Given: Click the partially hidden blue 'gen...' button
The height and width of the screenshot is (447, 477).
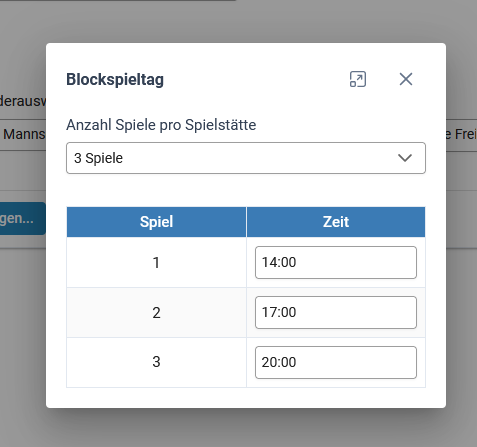Looking at the screenshot, I should tap(22, 218).
